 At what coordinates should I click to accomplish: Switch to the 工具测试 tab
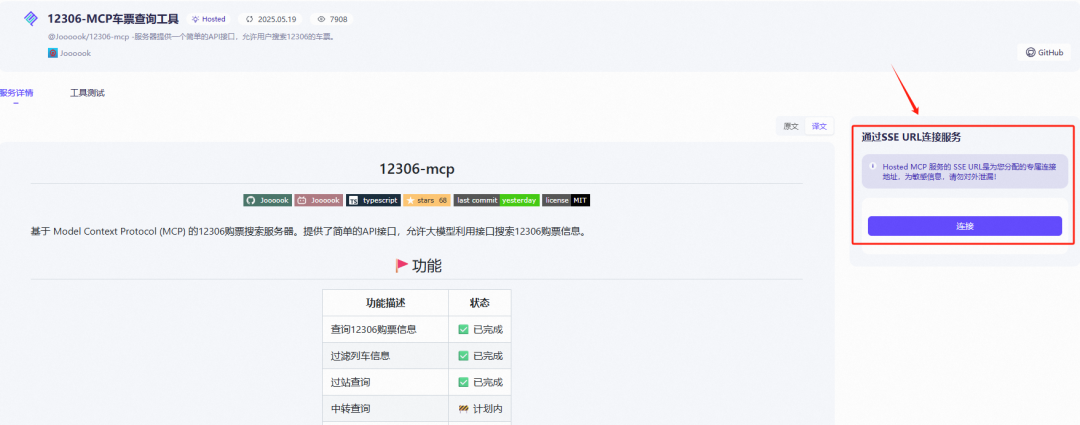87,93
